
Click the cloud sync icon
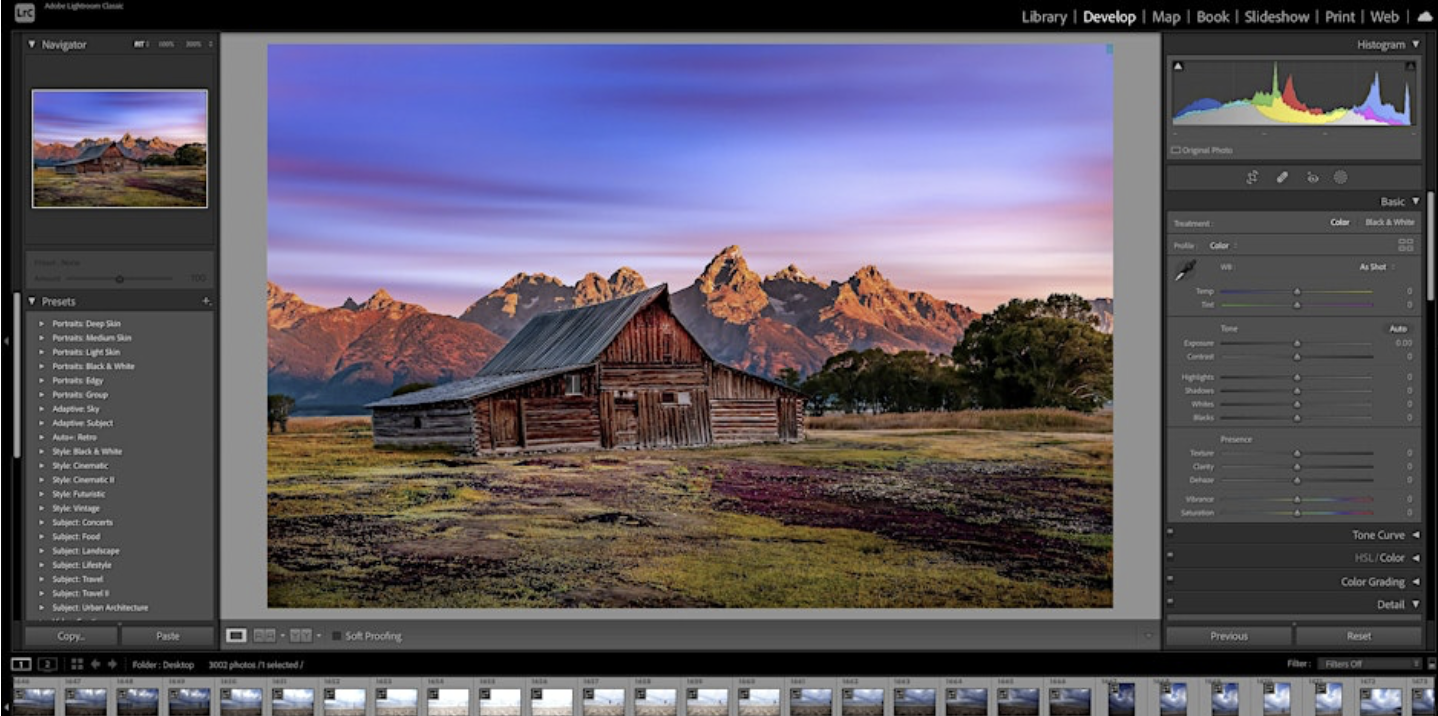pyautogui.click(x=1426, y=16)
